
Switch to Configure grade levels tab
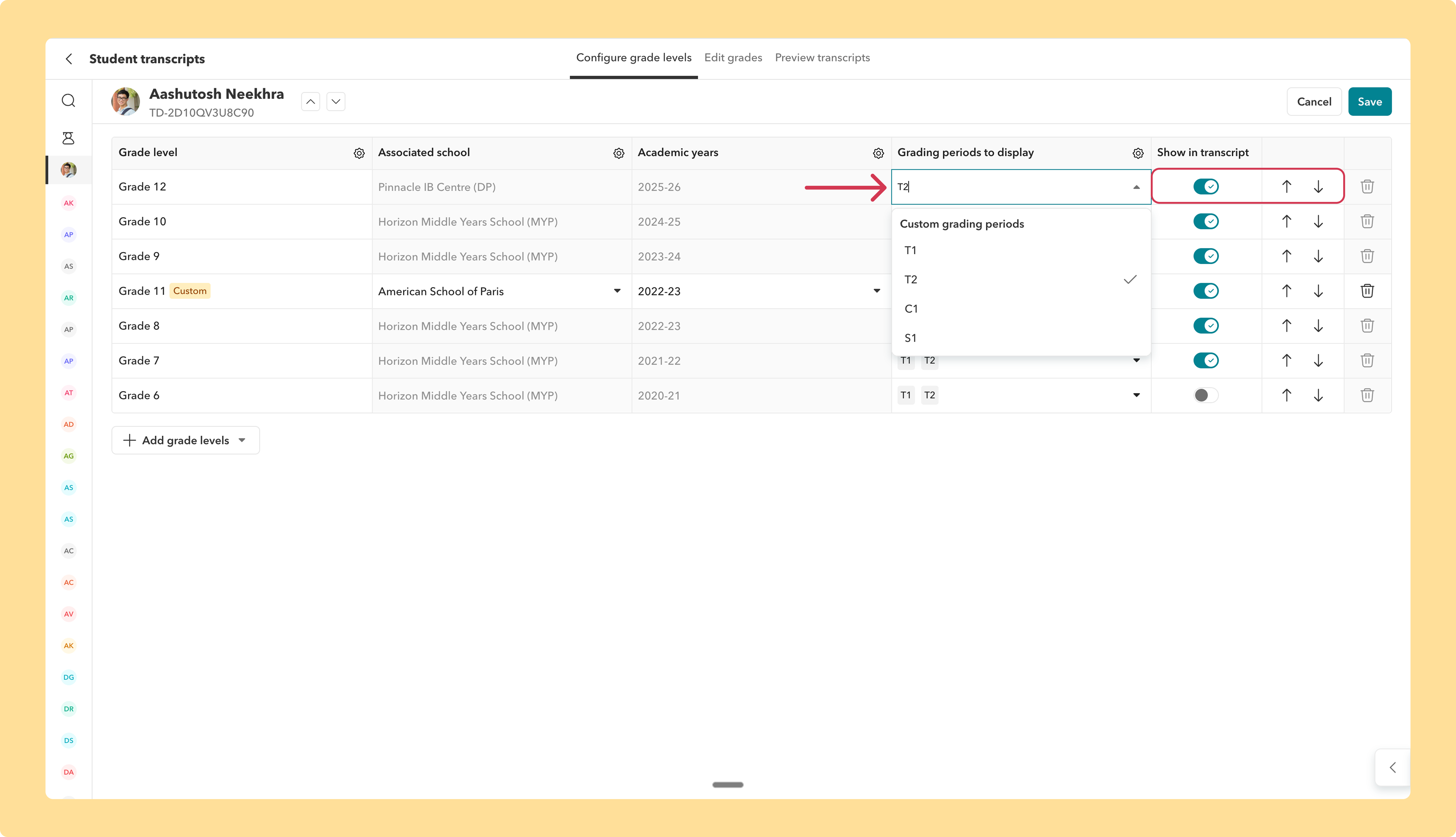pyautogui.click(x=633, y=58)
